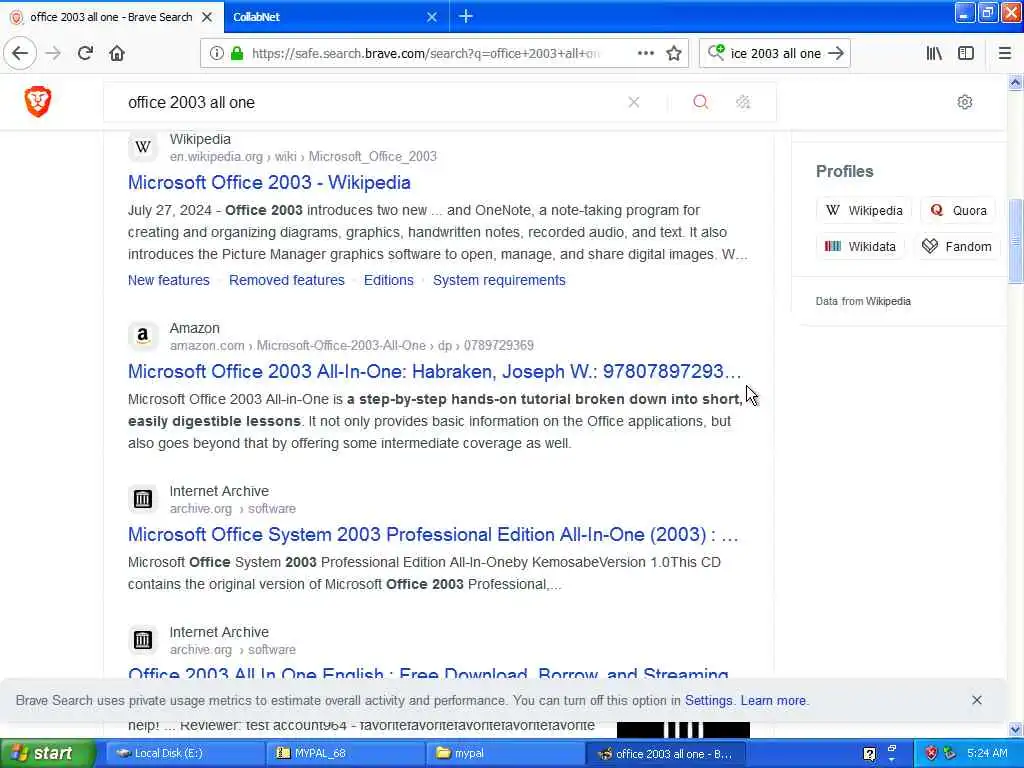Open System requirements sublink
Screen dimensions: 1024x768
click(499, 280)
